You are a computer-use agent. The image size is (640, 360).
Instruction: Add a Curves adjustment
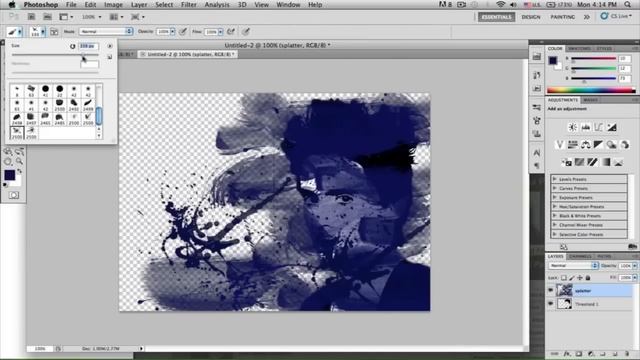(598, 127)
